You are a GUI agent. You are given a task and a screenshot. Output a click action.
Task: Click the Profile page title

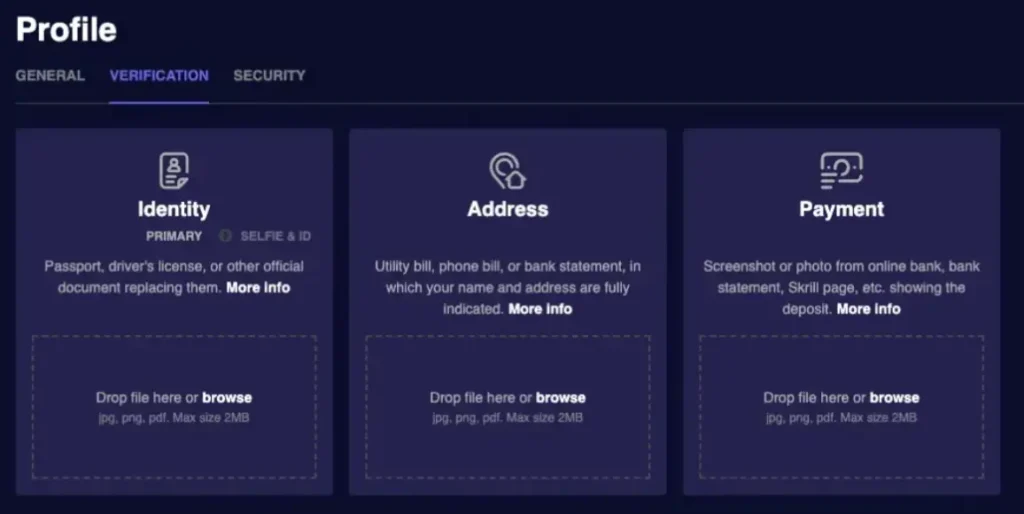tap(66, 29)
